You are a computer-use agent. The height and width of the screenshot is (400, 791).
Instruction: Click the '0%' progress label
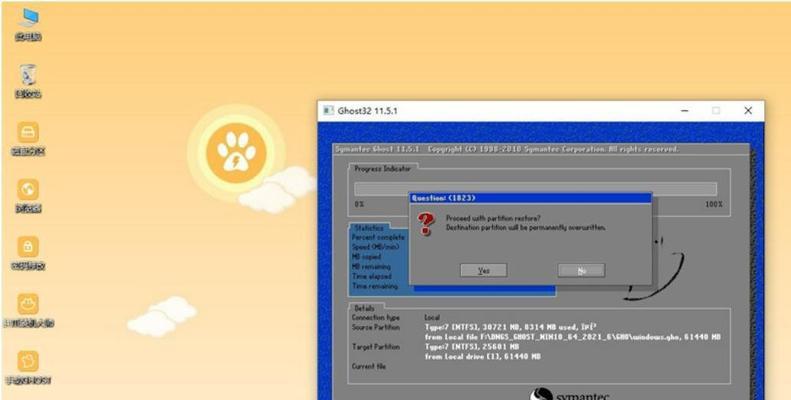click(x=359, y=205)
